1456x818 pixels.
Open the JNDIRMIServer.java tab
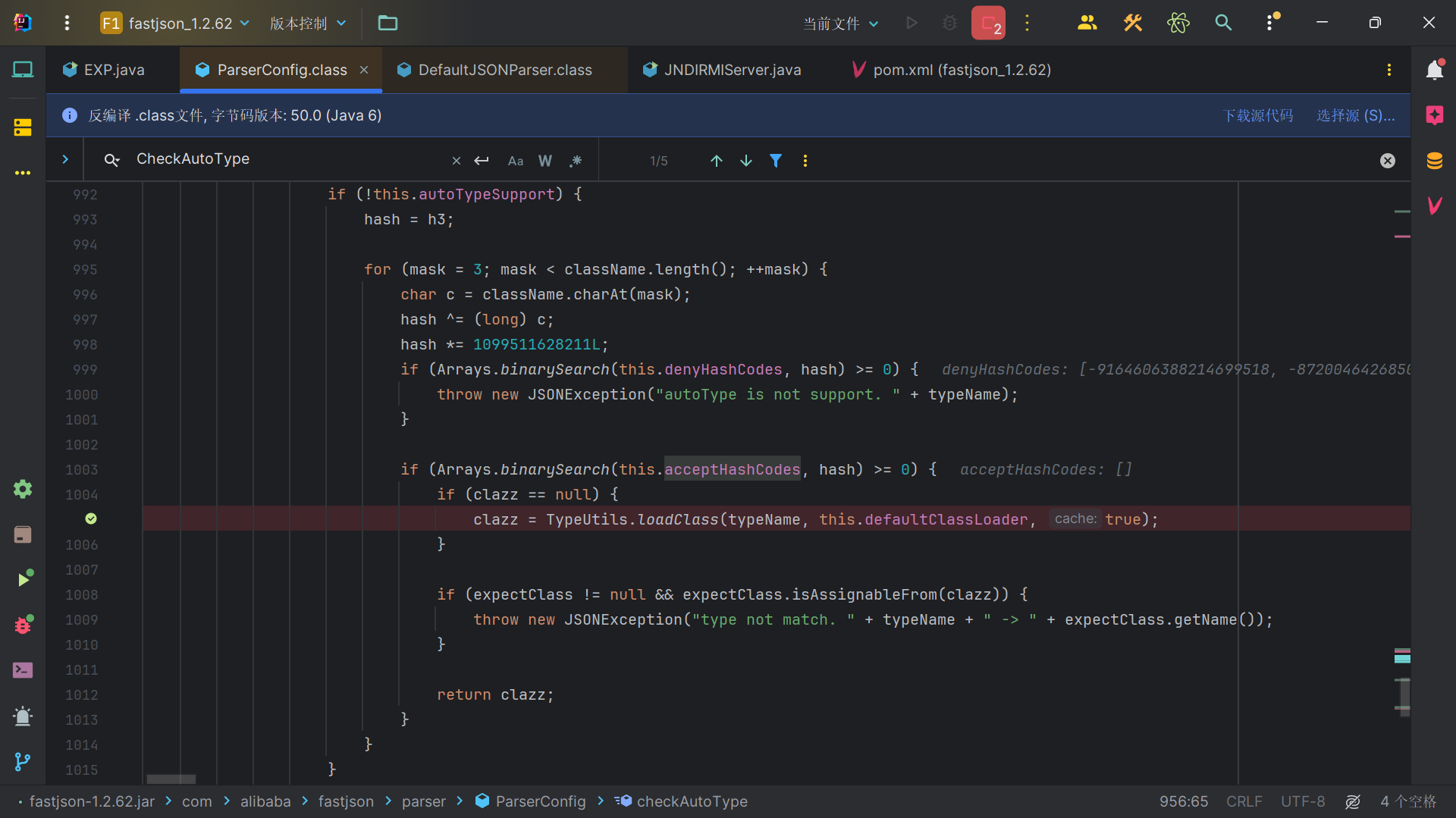[733, 70]
